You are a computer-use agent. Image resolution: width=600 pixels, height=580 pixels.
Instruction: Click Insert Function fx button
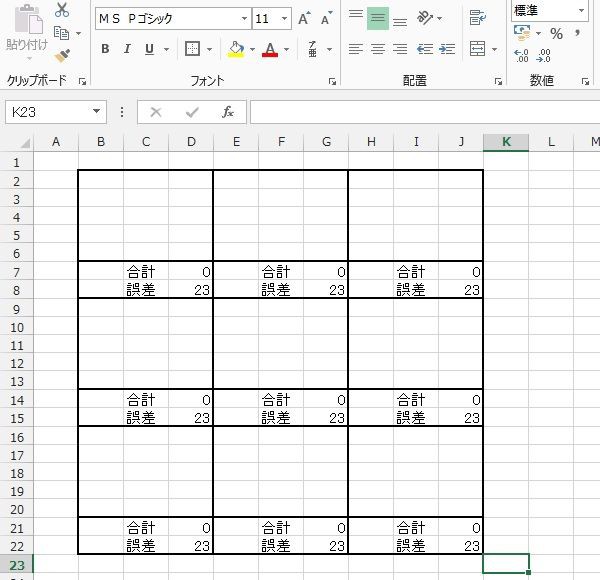point(228,112)
